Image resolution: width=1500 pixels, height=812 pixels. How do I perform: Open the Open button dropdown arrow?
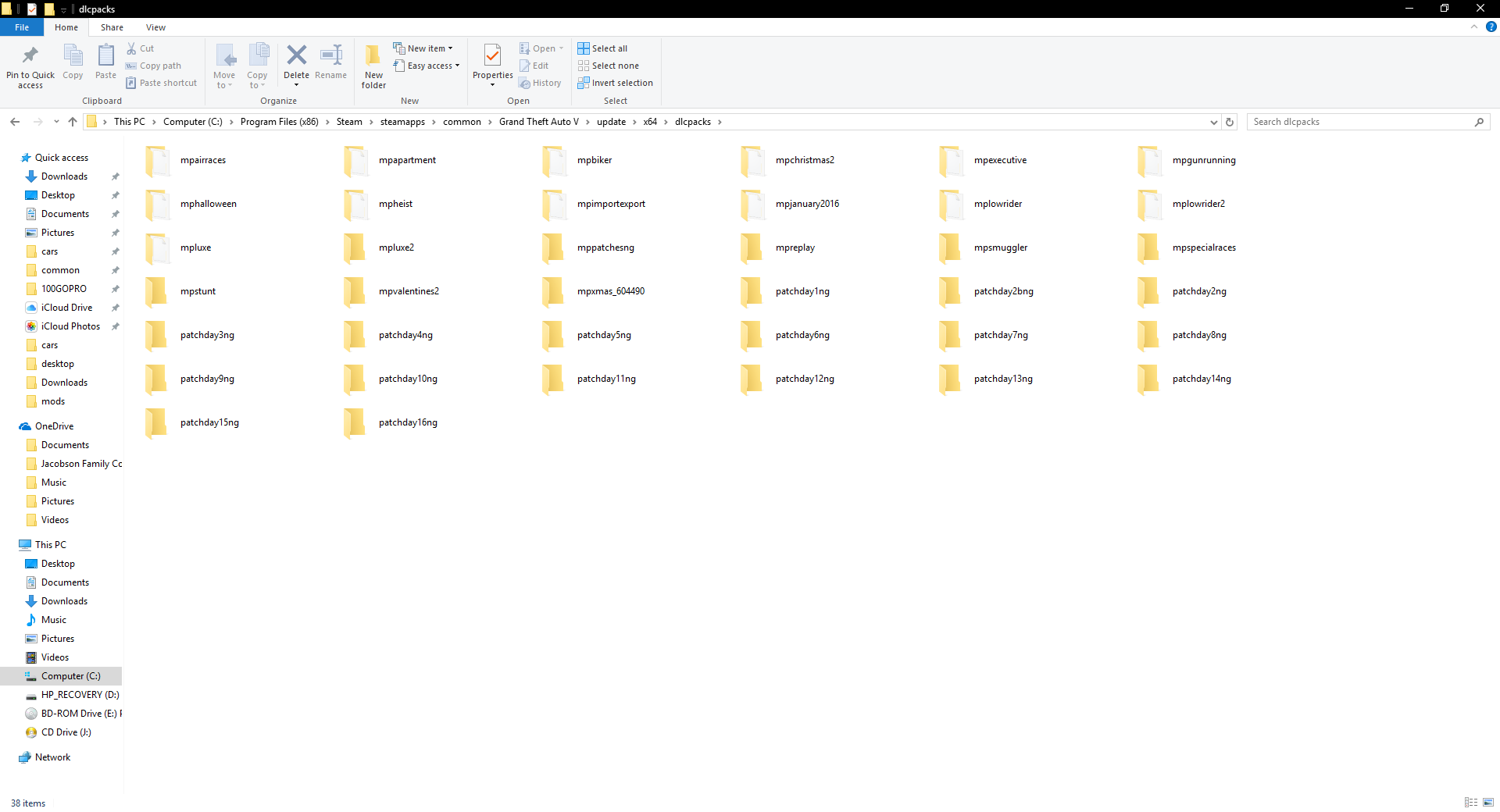tap(561, 48)
